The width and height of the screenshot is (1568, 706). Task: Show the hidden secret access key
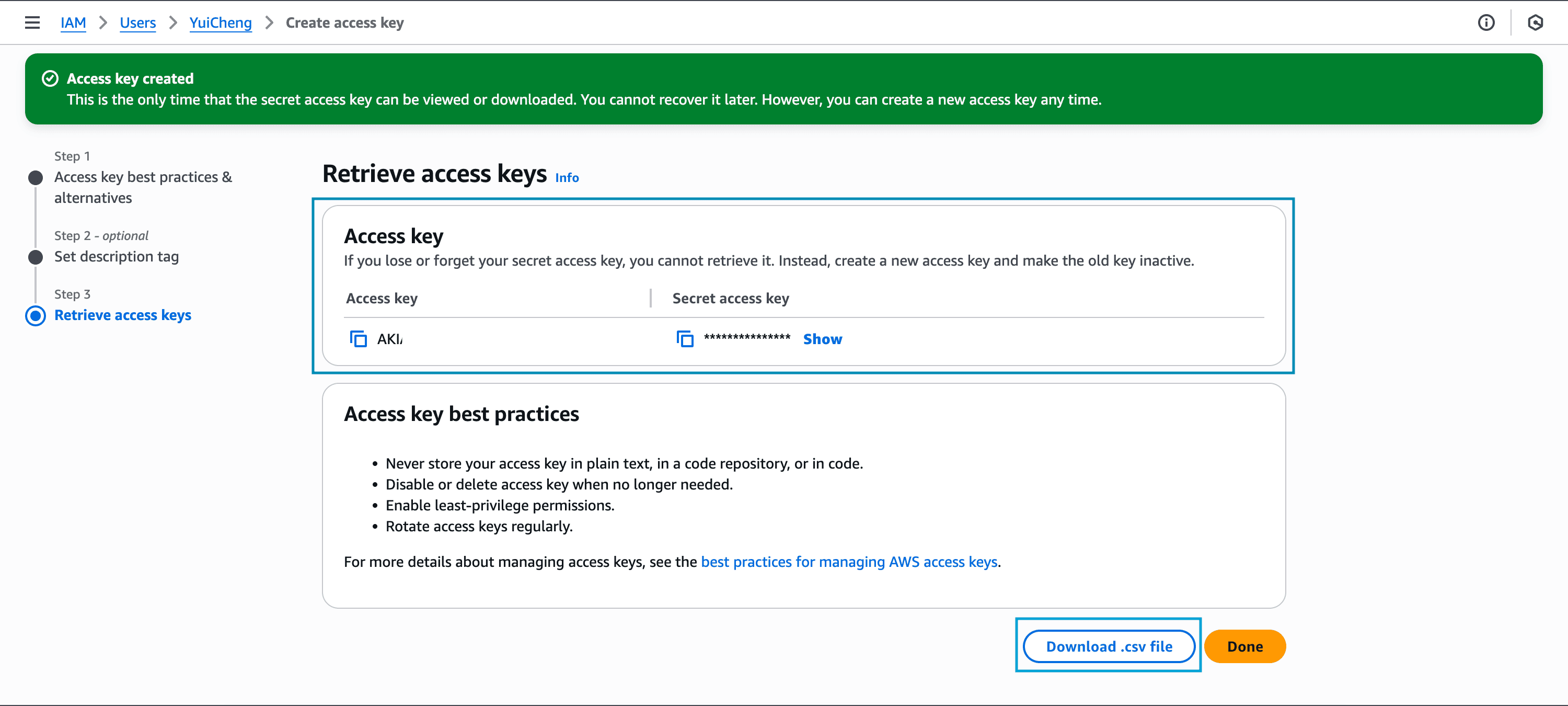click(x=822, y=339)
